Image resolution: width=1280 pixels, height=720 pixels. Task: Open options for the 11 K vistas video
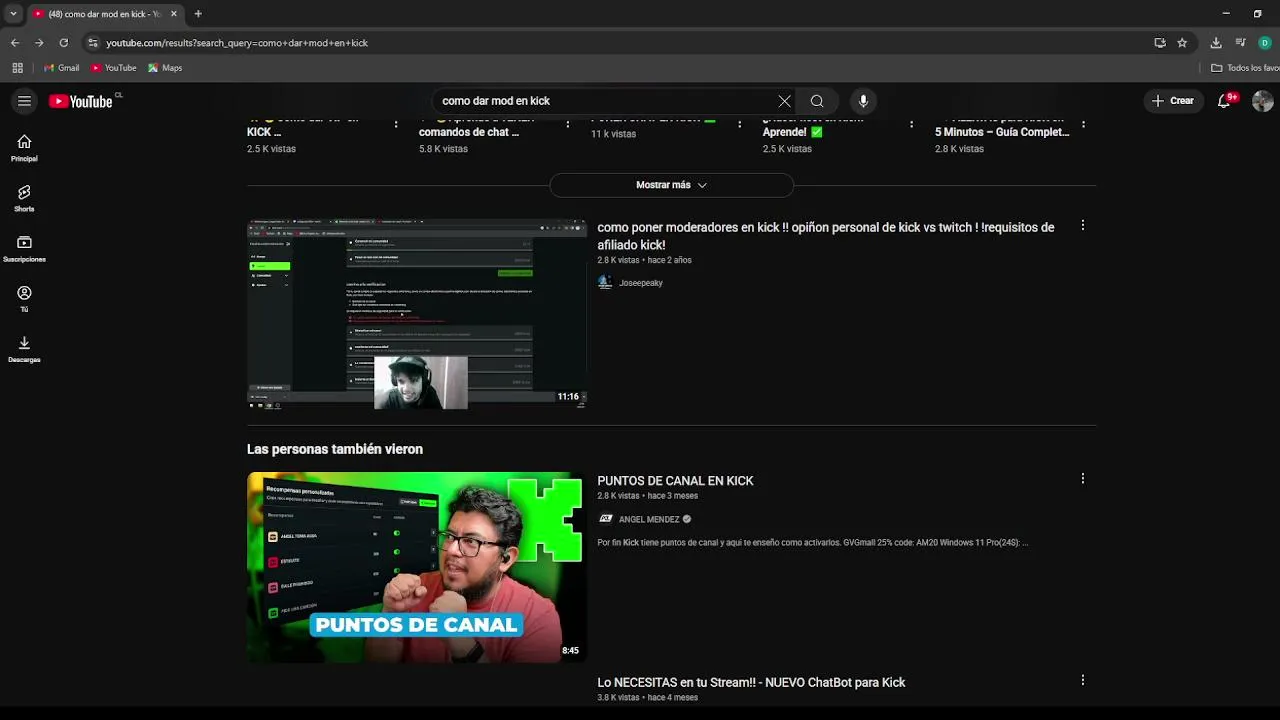pos(739,124)
